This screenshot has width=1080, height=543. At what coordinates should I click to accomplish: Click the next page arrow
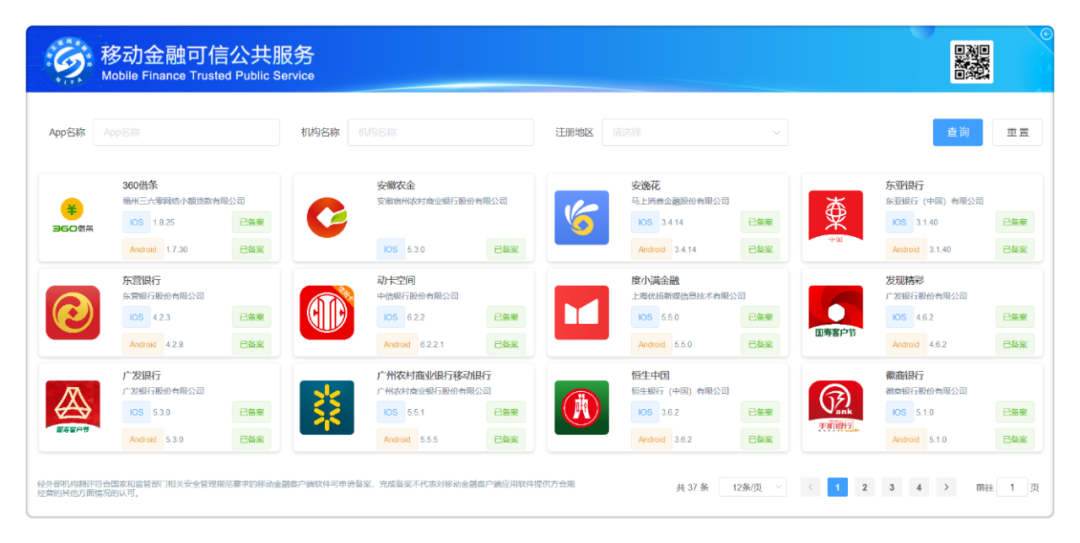point(946,487)
